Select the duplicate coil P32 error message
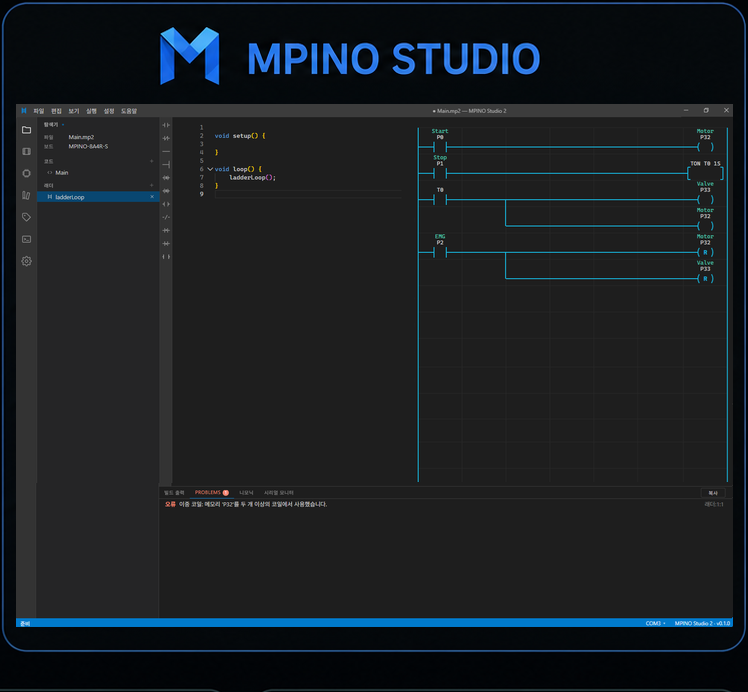Viewport: 748px width, 692px height. coord(246,504)
